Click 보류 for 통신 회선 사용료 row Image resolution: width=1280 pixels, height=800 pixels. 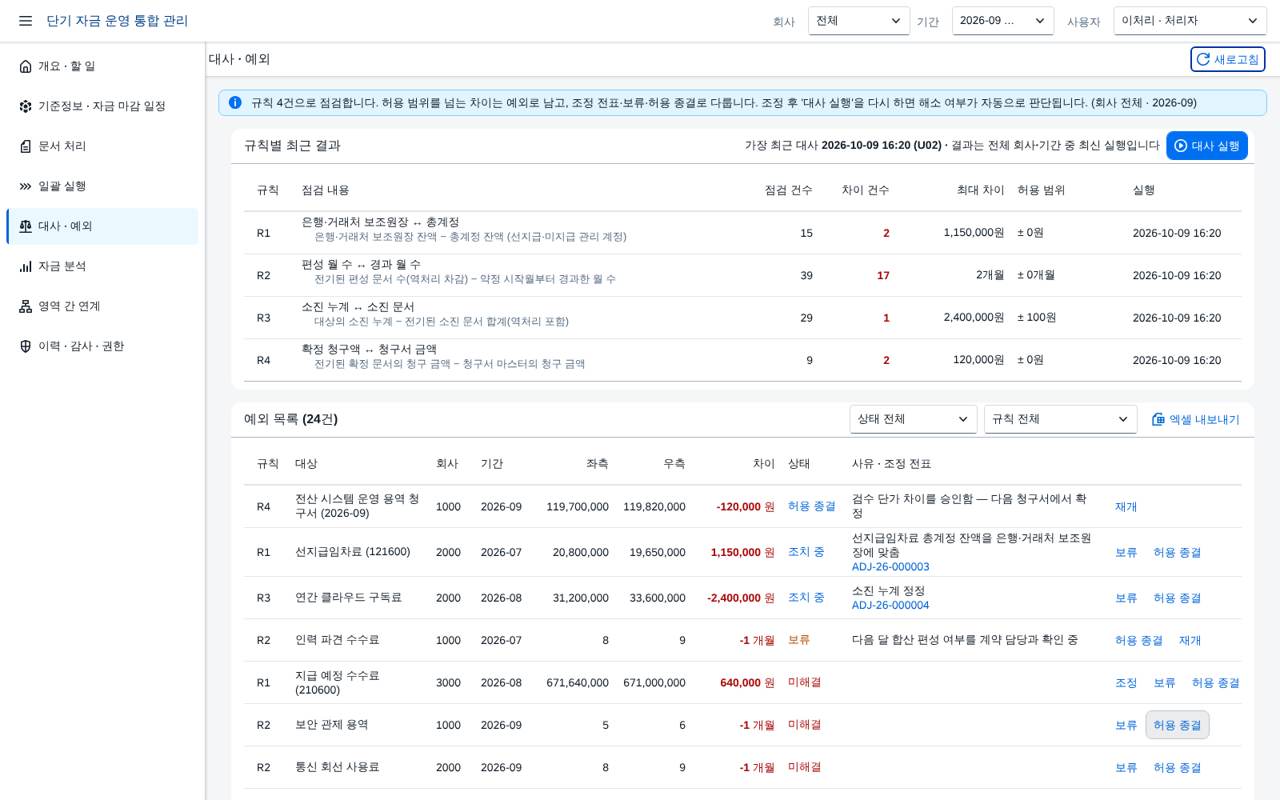1126,768
